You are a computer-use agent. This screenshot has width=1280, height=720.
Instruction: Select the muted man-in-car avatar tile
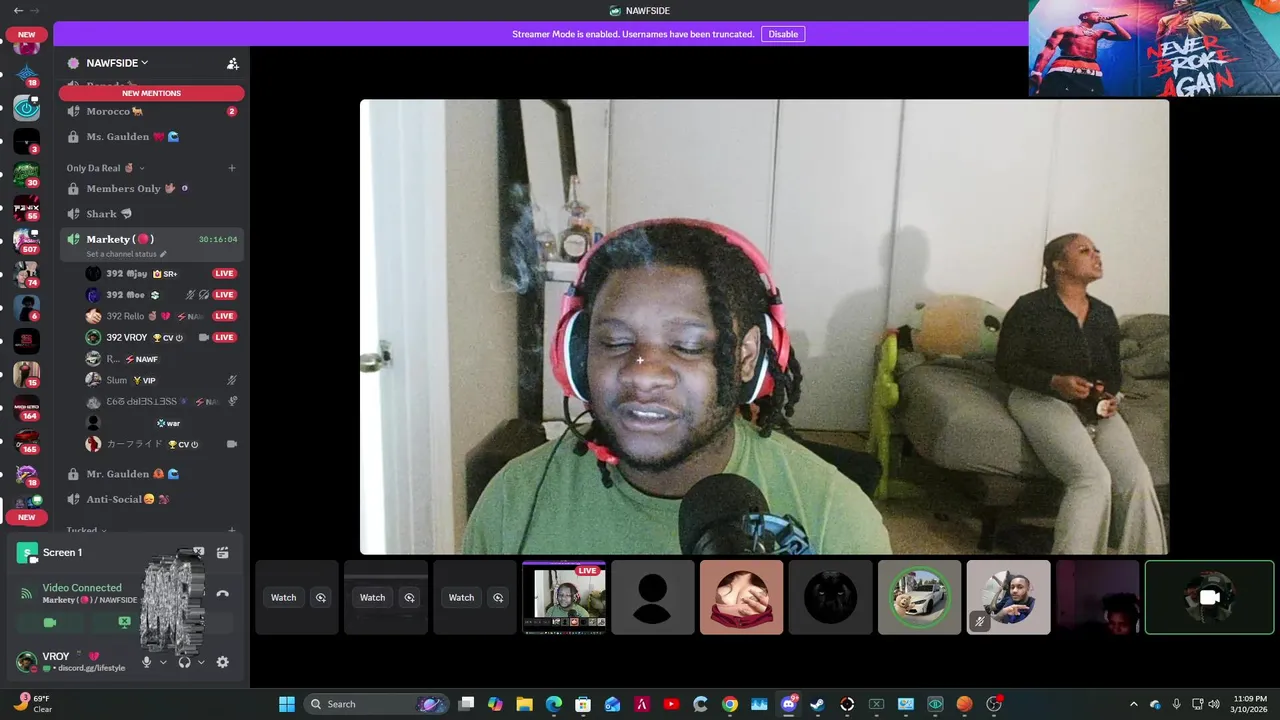(1008, 597)
